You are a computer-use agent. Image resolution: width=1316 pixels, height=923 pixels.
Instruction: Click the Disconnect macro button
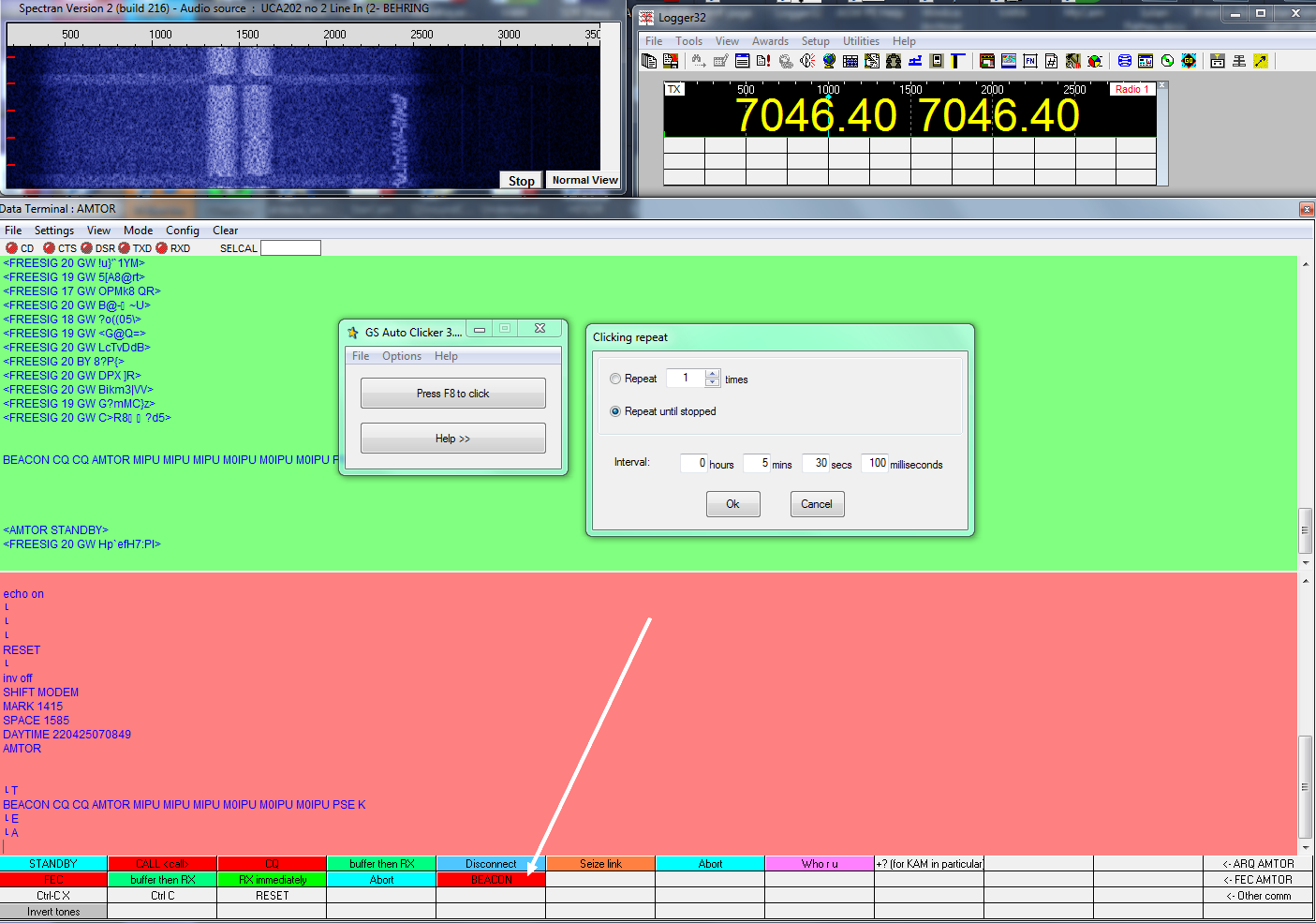pos(491,864)
